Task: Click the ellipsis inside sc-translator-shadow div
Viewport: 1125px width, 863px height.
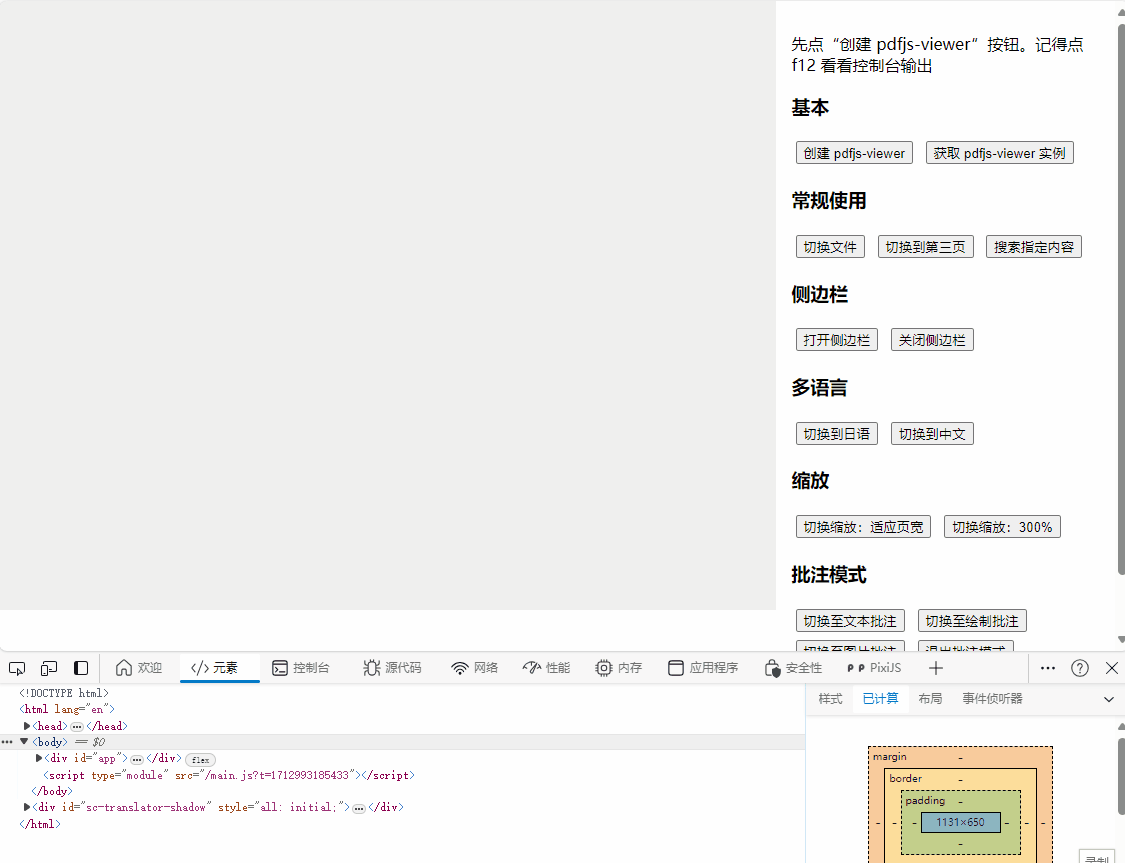Action: pos(359,808)
